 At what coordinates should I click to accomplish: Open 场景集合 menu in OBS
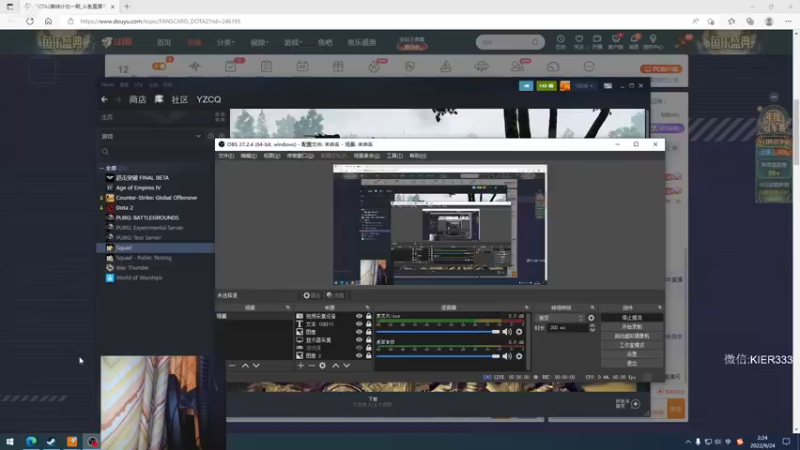click(366, 156)
